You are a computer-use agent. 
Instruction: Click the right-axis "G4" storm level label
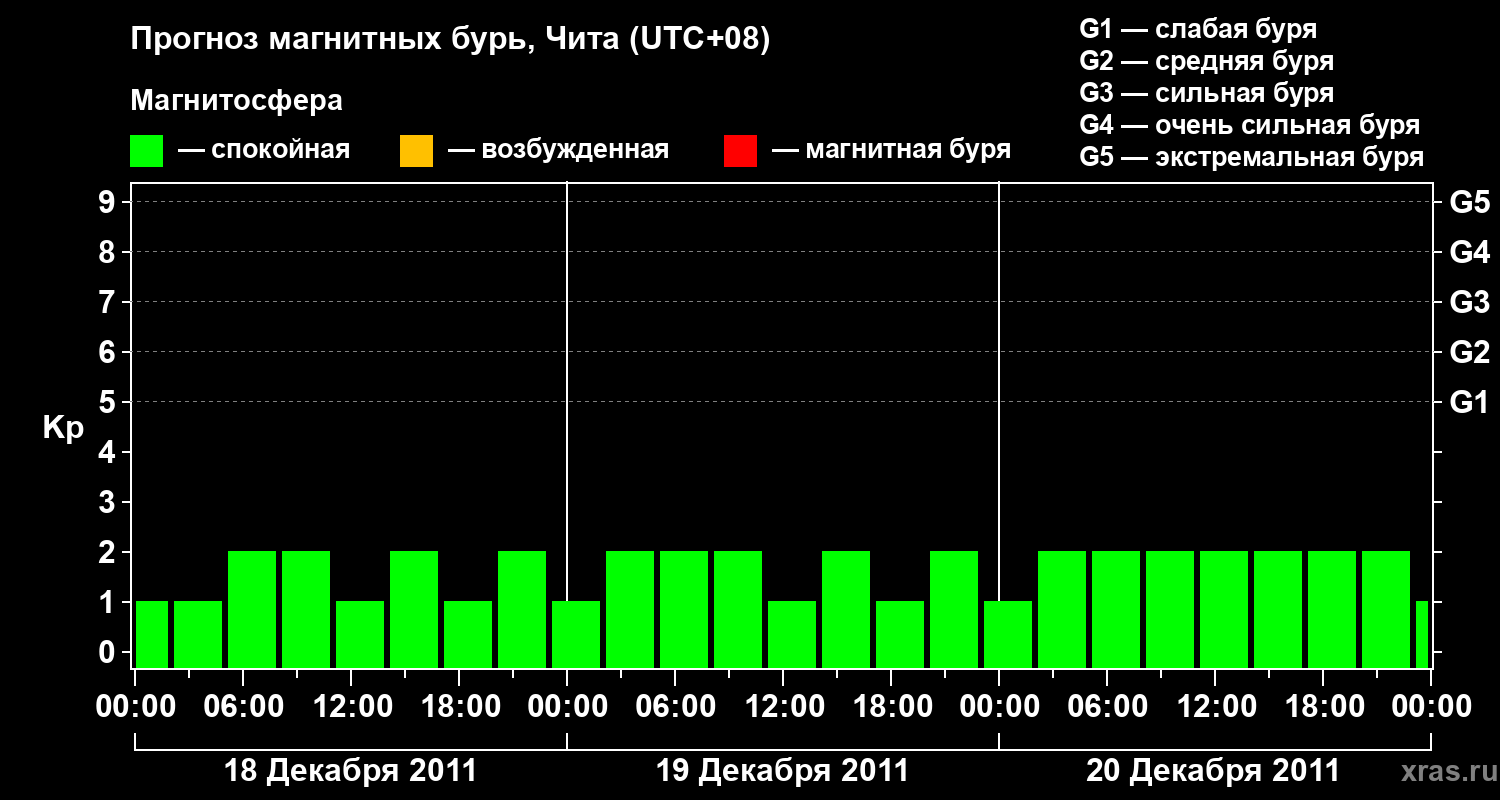pos(1469,252)
